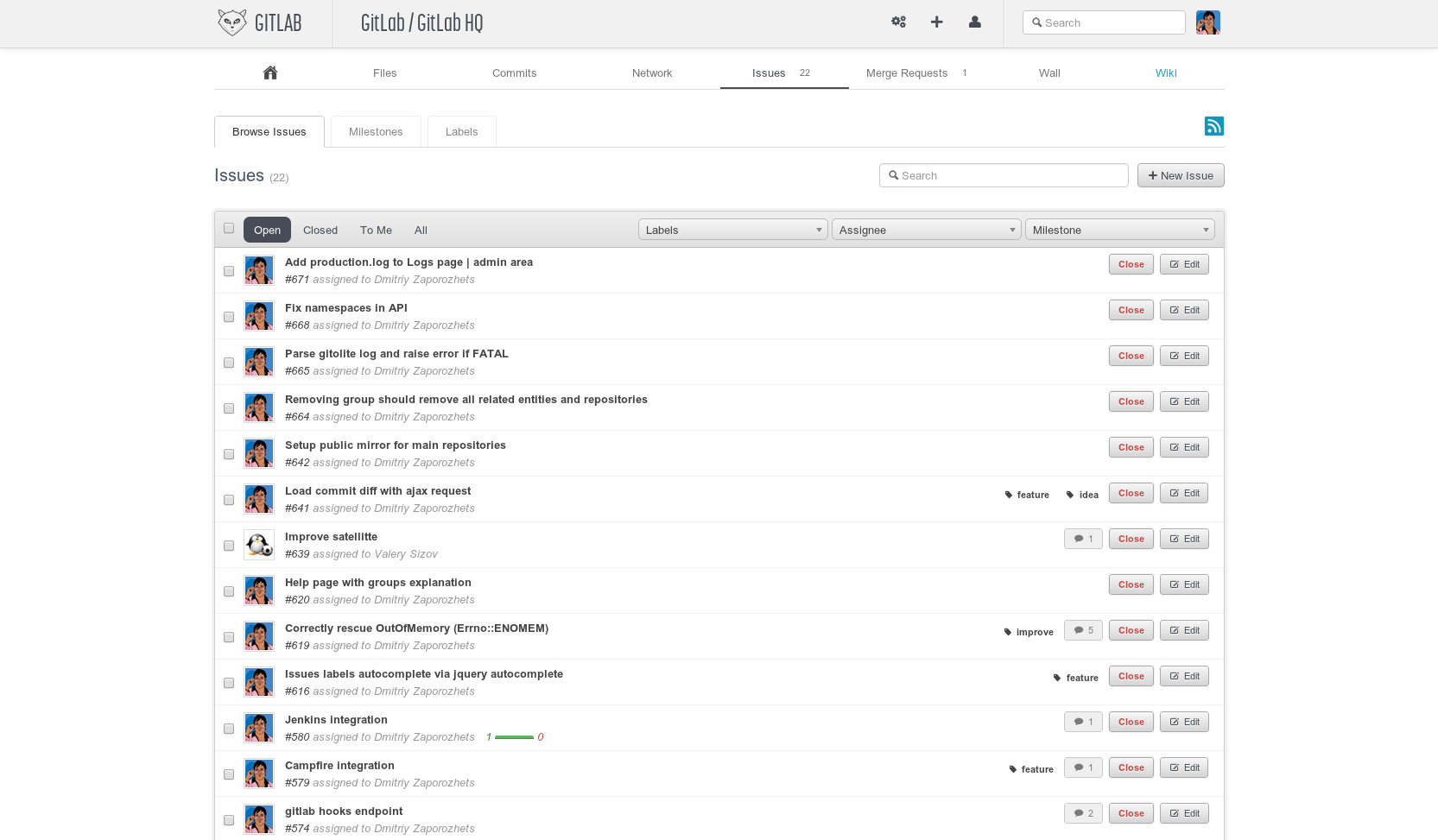The width and height of the screenshot is (1438, 840).
Task: Check the box for issue #671
Action: (229, 271)
